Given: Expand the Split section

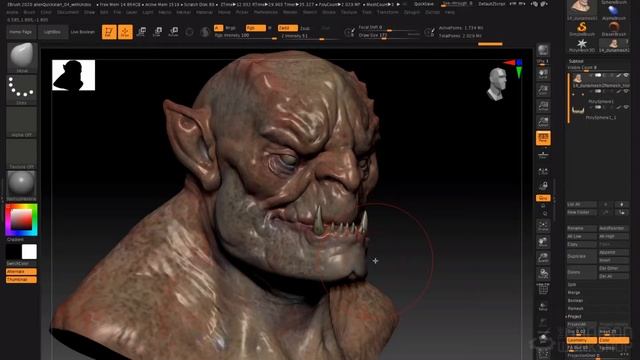Looking at the screenshot, I should pos(572,284).
